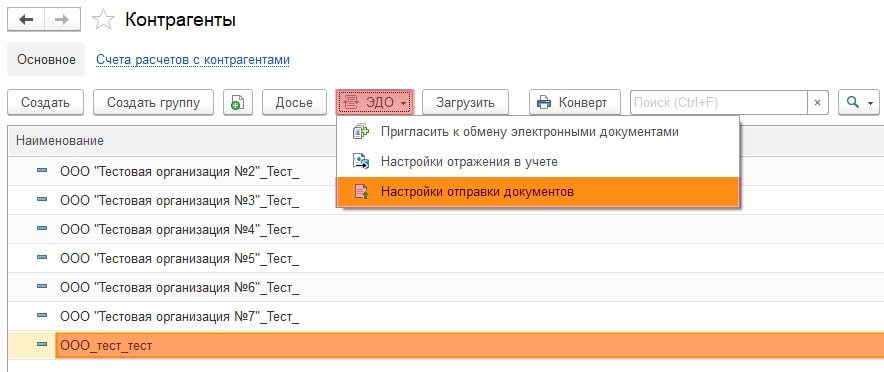This screenshot has height=372, width=884.
Task: Click the Создать группу button
Action: click(x=153, y=103)
